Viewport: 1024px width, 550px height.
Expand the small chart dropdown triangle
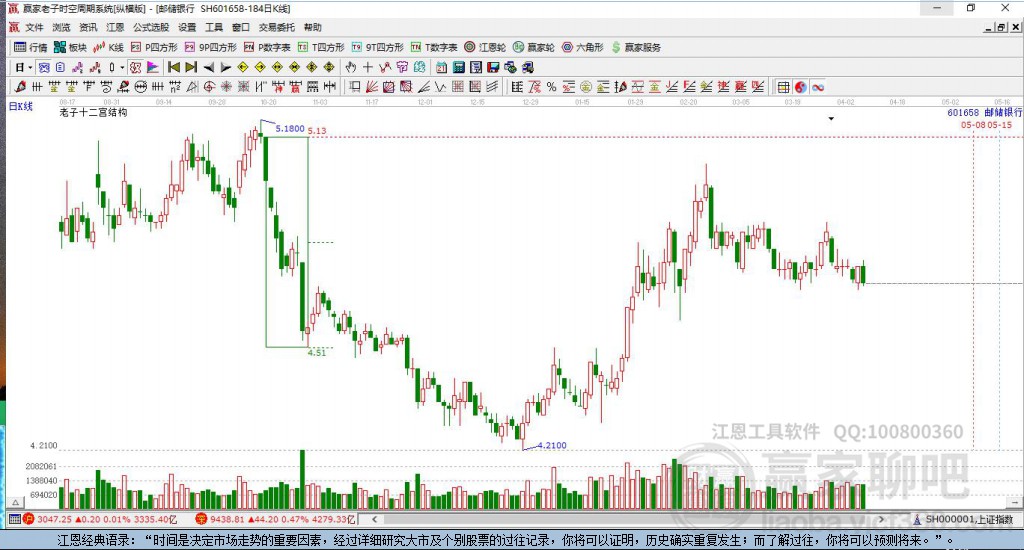[x=831, y=119]
